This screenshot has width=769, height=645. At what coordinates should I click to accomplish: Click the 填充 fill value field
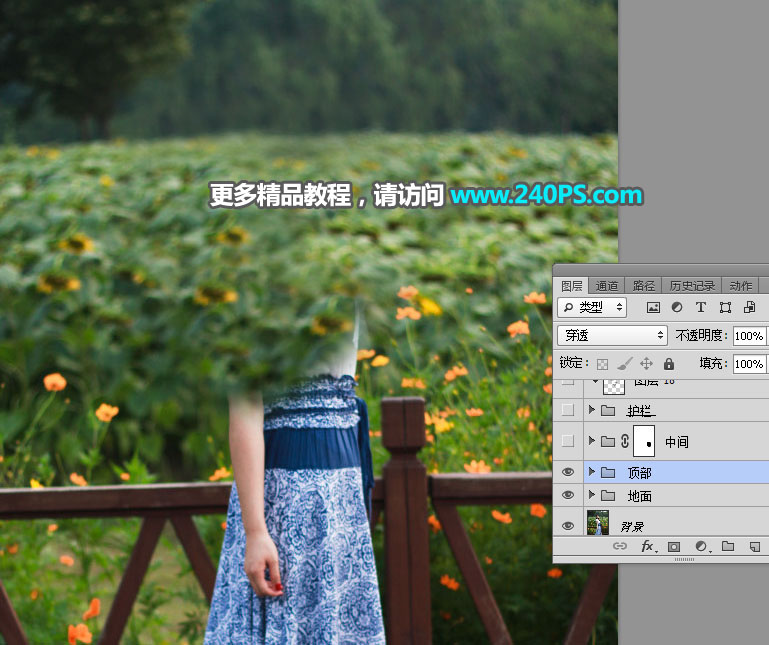point(749,364)
